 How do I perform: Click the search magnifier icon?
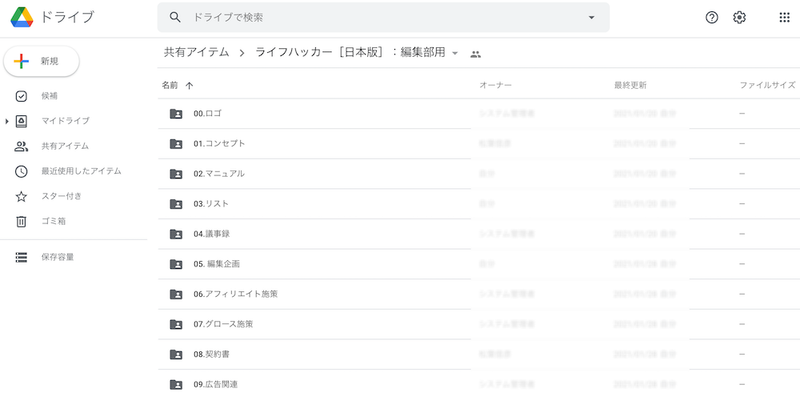(175, 17)
